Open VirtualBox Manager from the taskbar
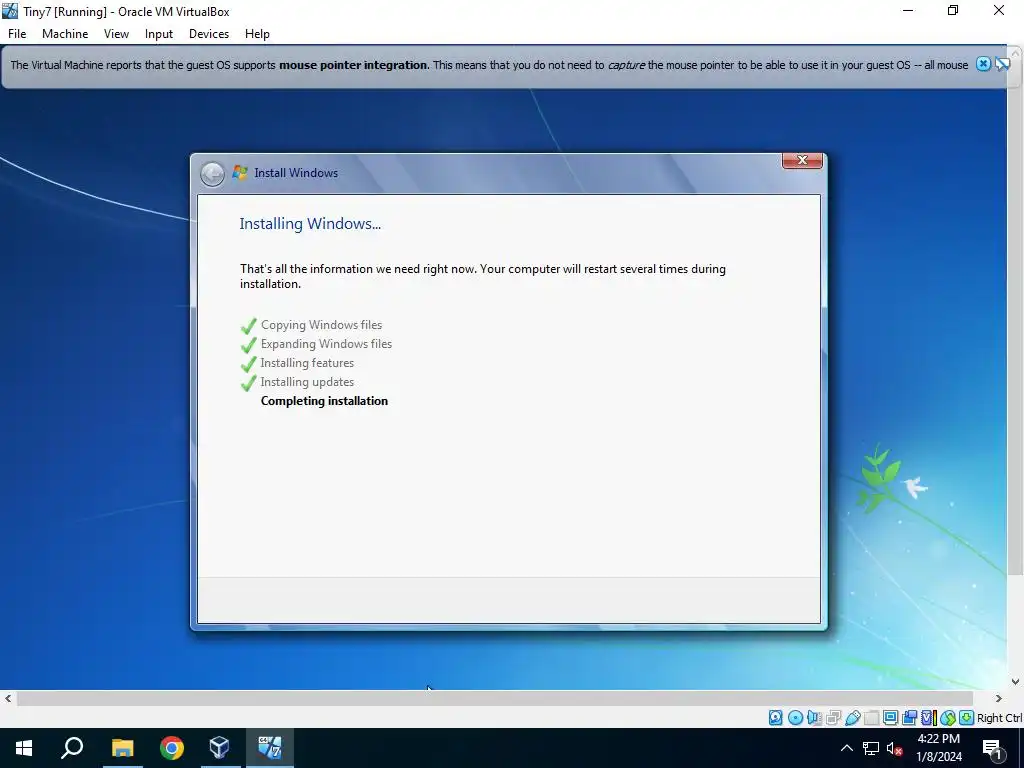Screen dimensions: 1024x768 click(x=219, y=748)
